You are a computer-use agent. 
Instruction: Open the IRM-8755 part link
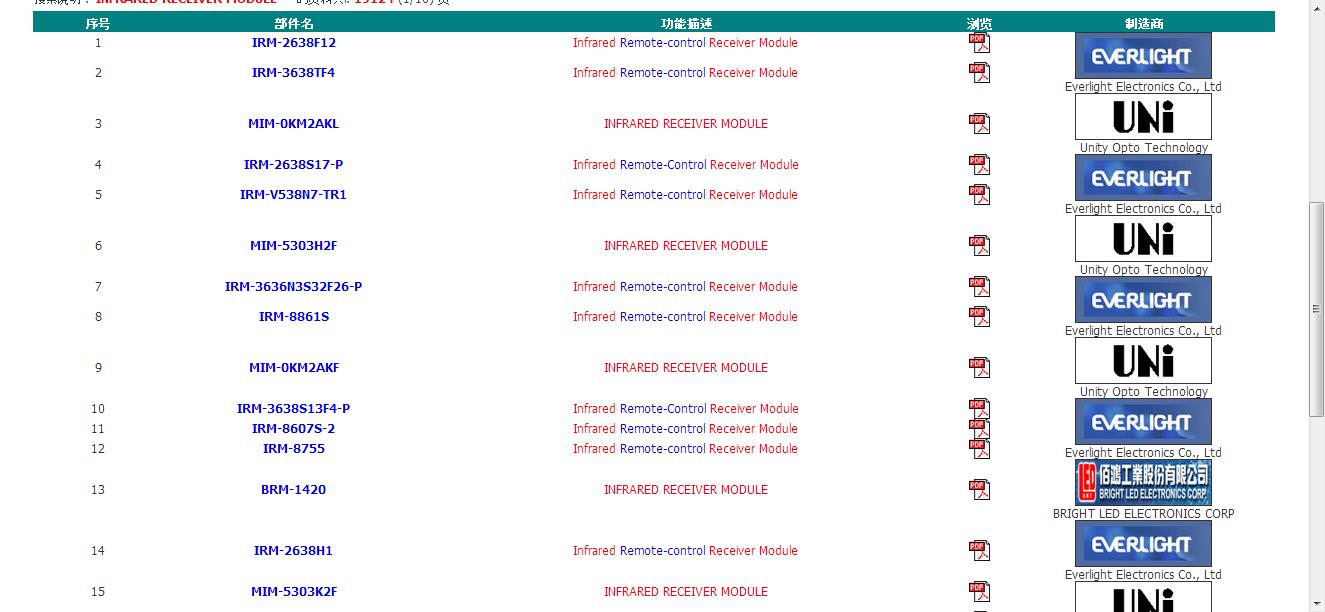point(294,449)
